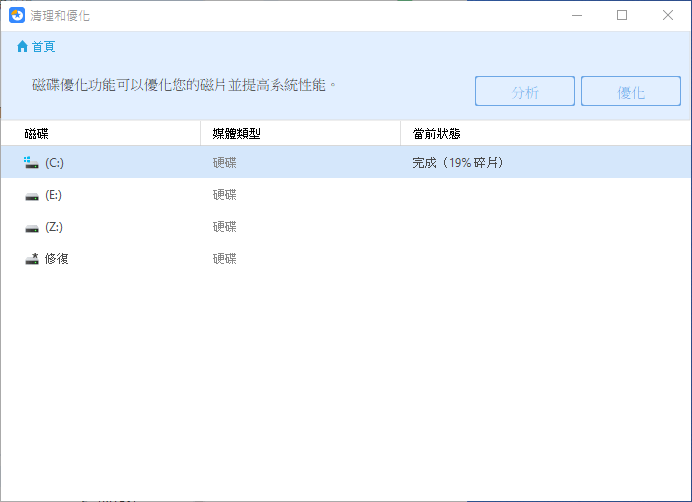Select the (E:) drive label in the list
The width and height of the screenshot is (692, 502).
click(x=54, y=195)
